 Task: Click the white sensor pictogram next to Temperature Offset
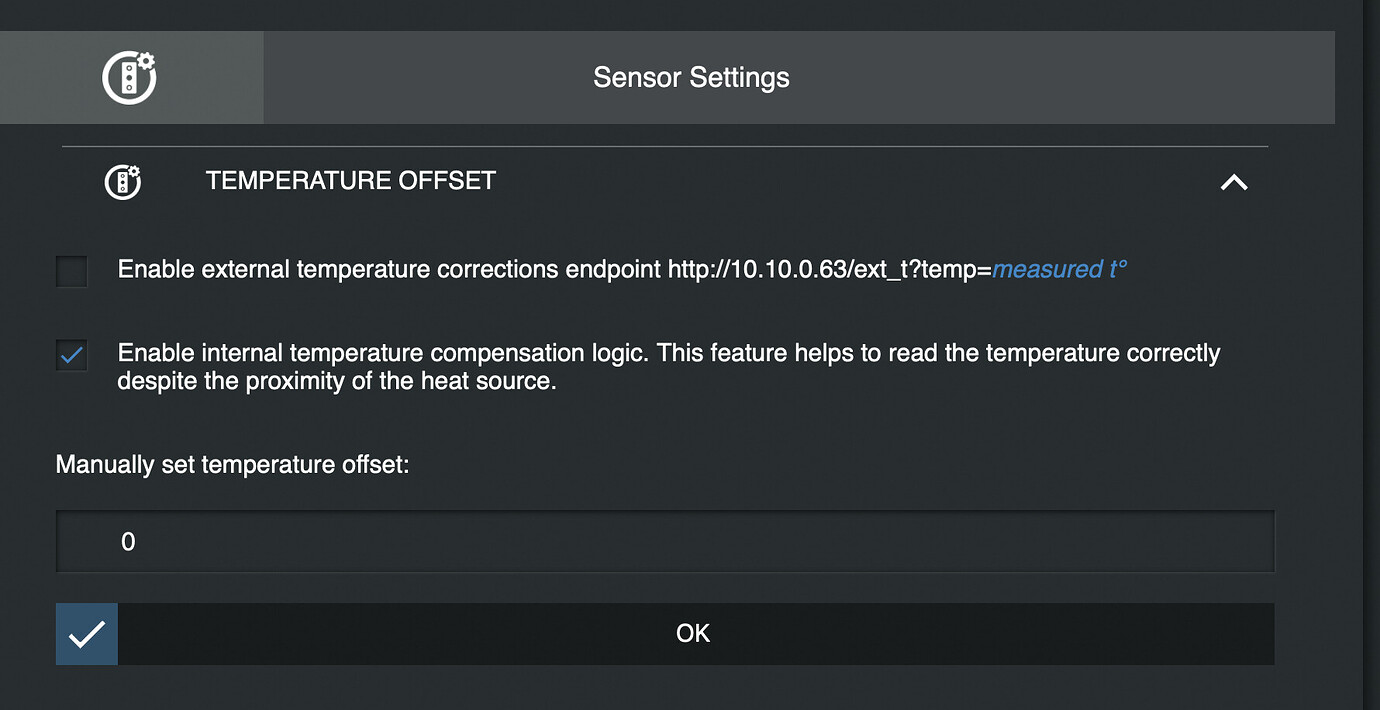tap(122, 182)
